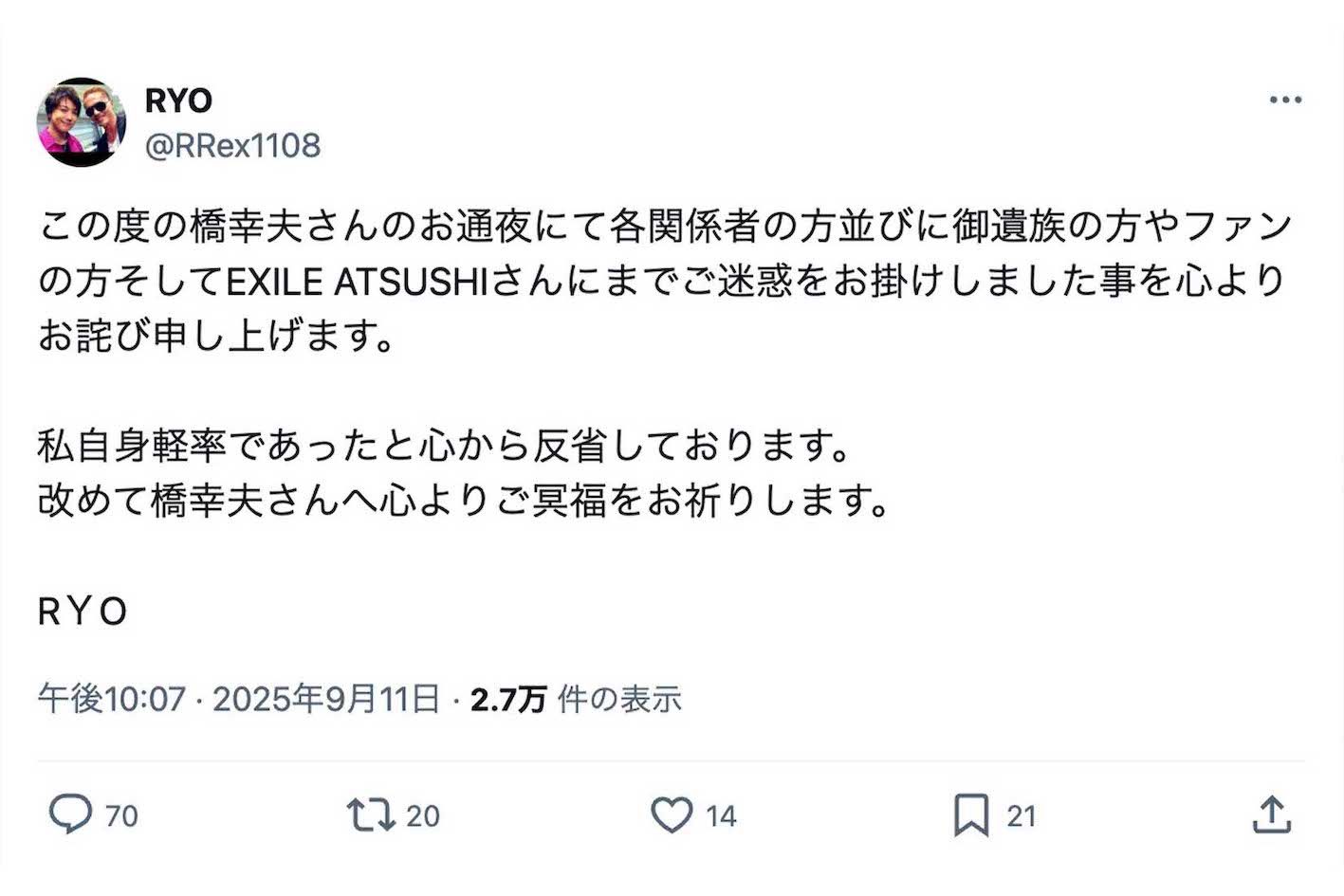Toggle repost state on this post
Viewport: 1344px width, 896px height.
(373, 814)
